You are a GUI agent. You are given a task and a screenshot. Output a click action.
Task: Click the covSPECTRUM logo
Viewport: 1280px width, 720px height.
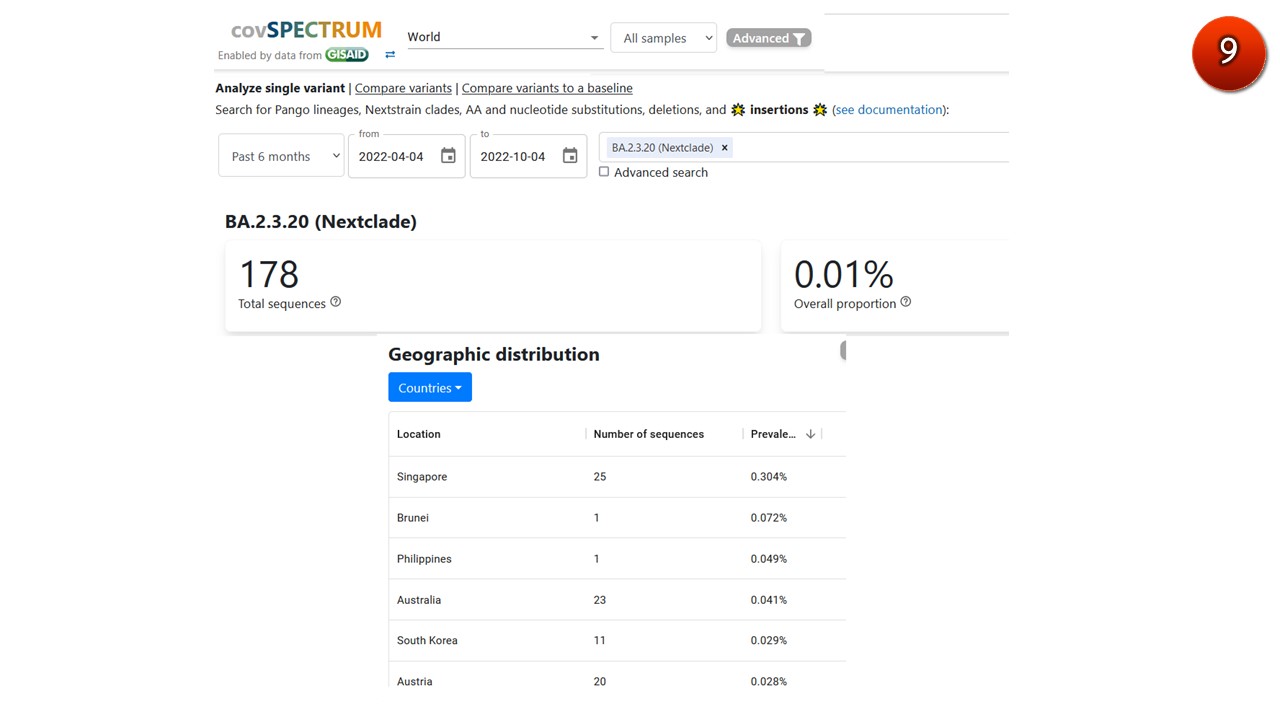click(x=306, y=30)
